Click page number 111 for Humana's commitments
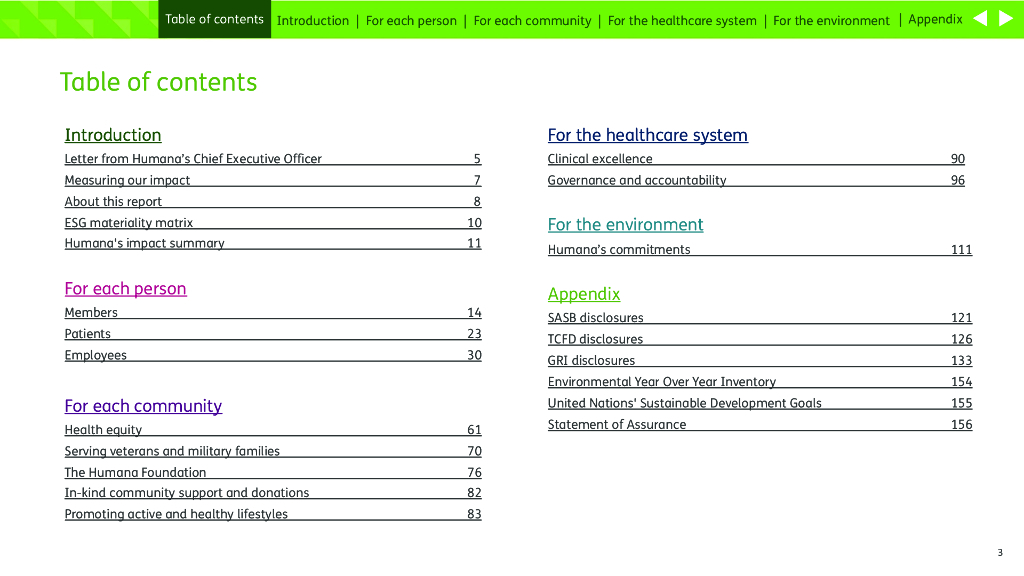The image size is (1024, 576). pos(961,249)
